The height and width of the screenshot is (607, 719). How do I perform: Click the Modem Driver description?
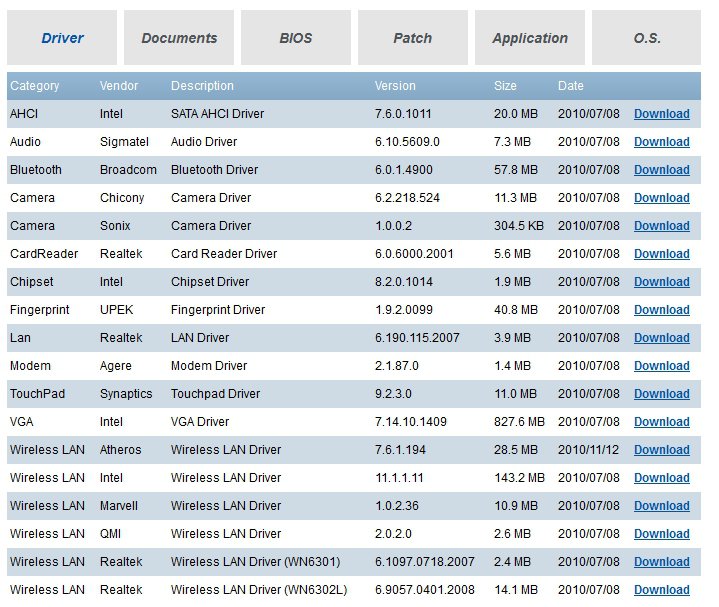[x=209, y=365]
